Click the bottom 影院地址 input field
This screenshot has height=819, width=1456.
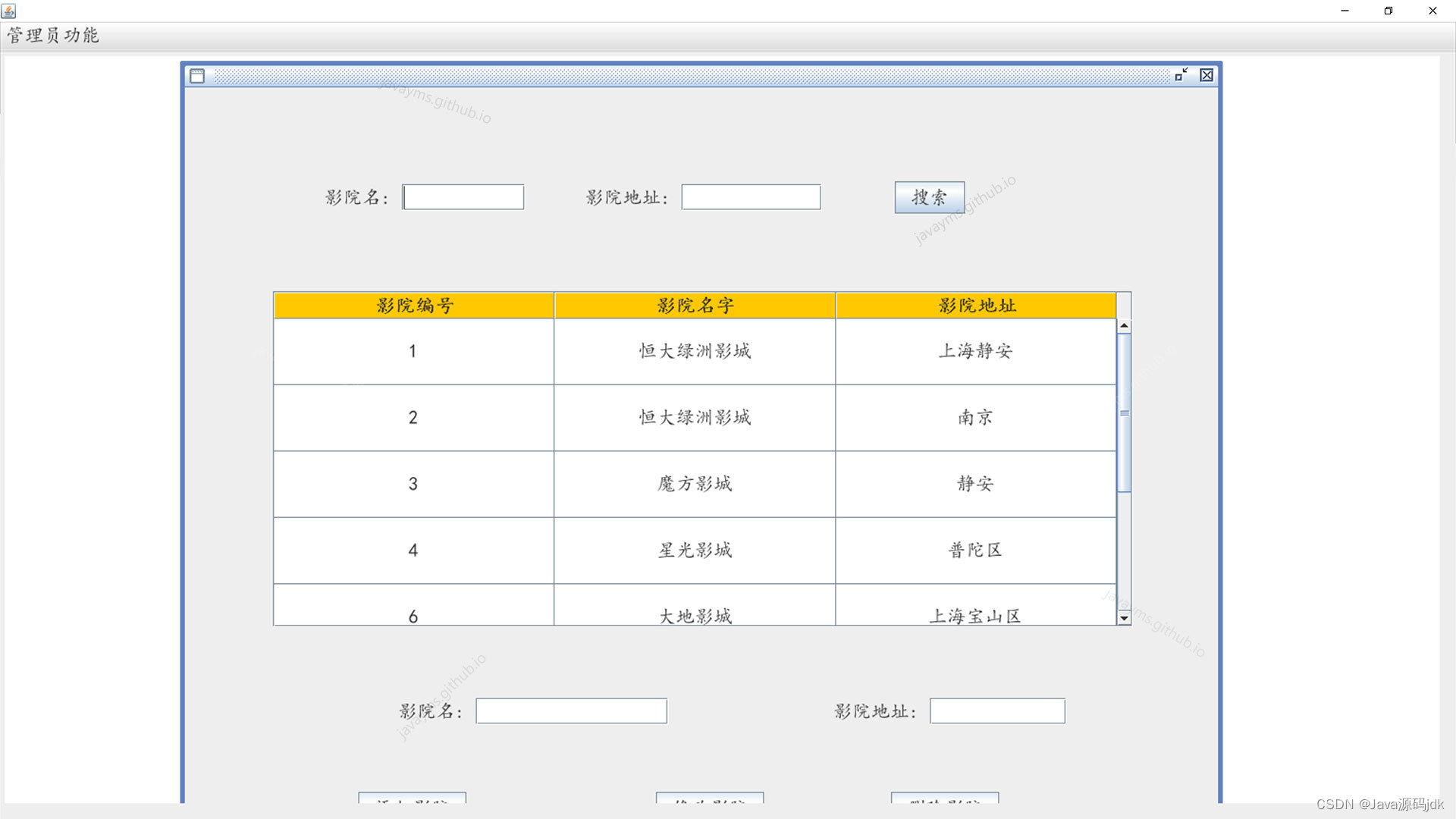[996, 711]
